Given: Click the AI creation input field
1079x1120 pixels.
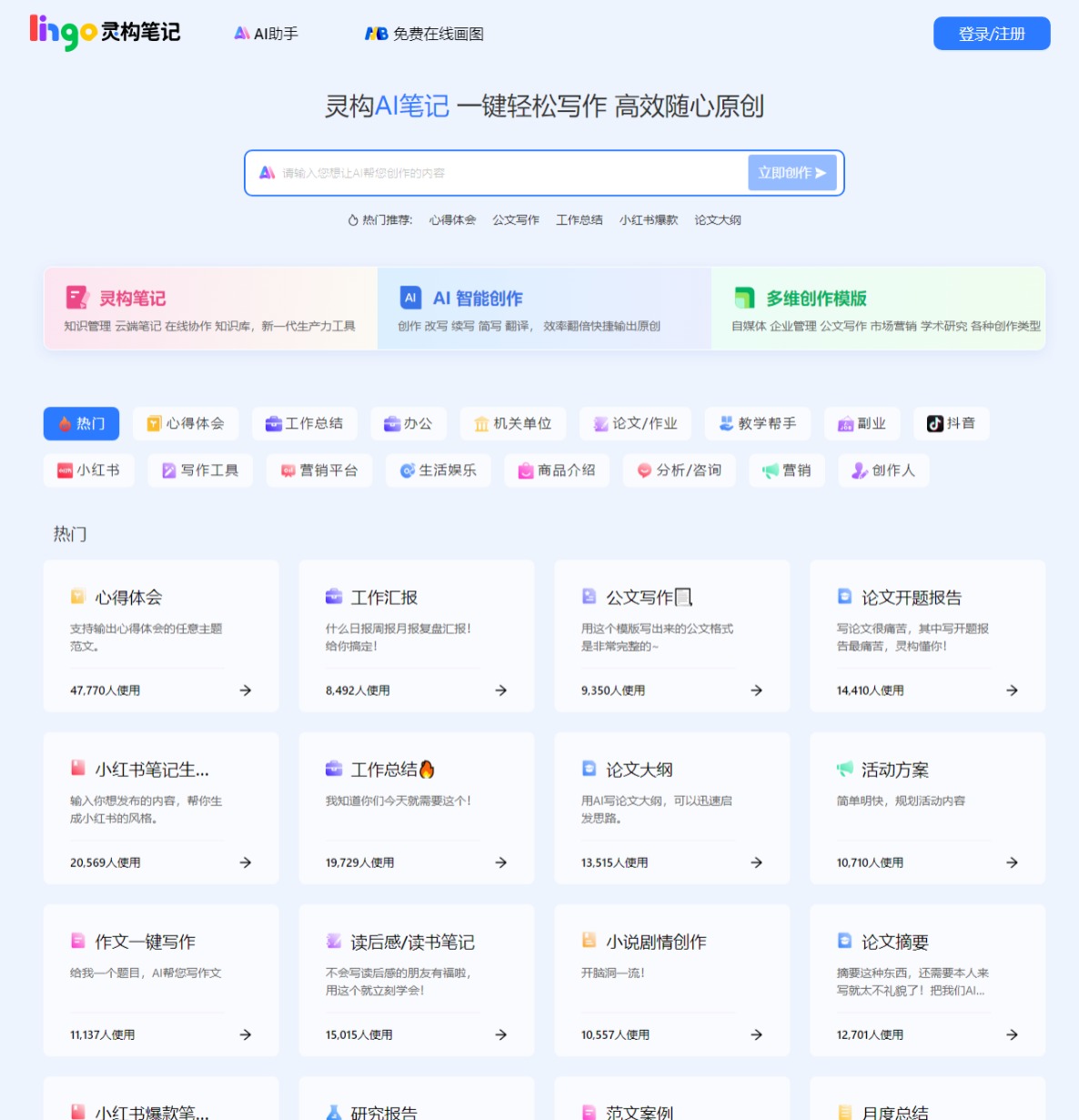Looking at the screenshot, I should 500,172.
